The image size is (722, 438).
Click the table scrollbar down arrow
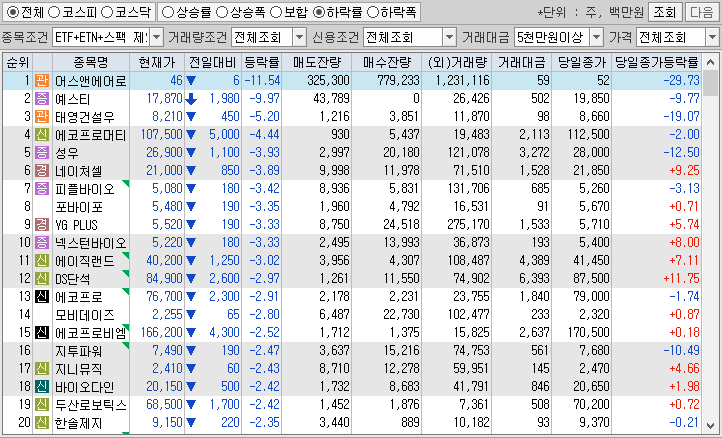point(710,426)
